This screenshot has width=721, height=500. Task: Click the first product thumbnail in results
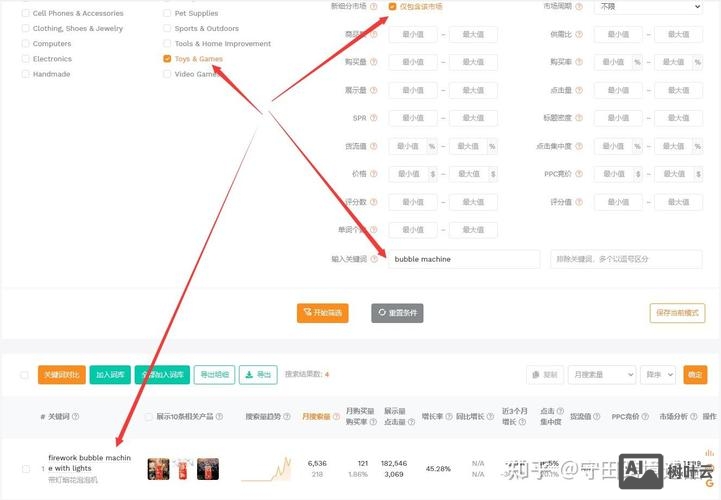[x=158, y=468]
